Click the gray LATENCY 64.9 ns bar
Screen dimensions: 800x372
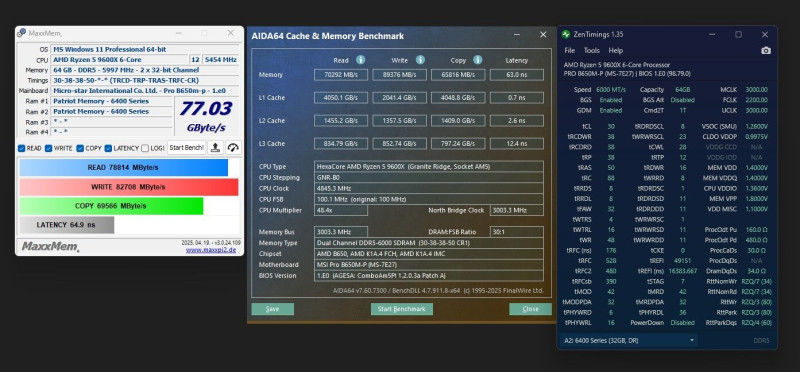click(67, 225)
